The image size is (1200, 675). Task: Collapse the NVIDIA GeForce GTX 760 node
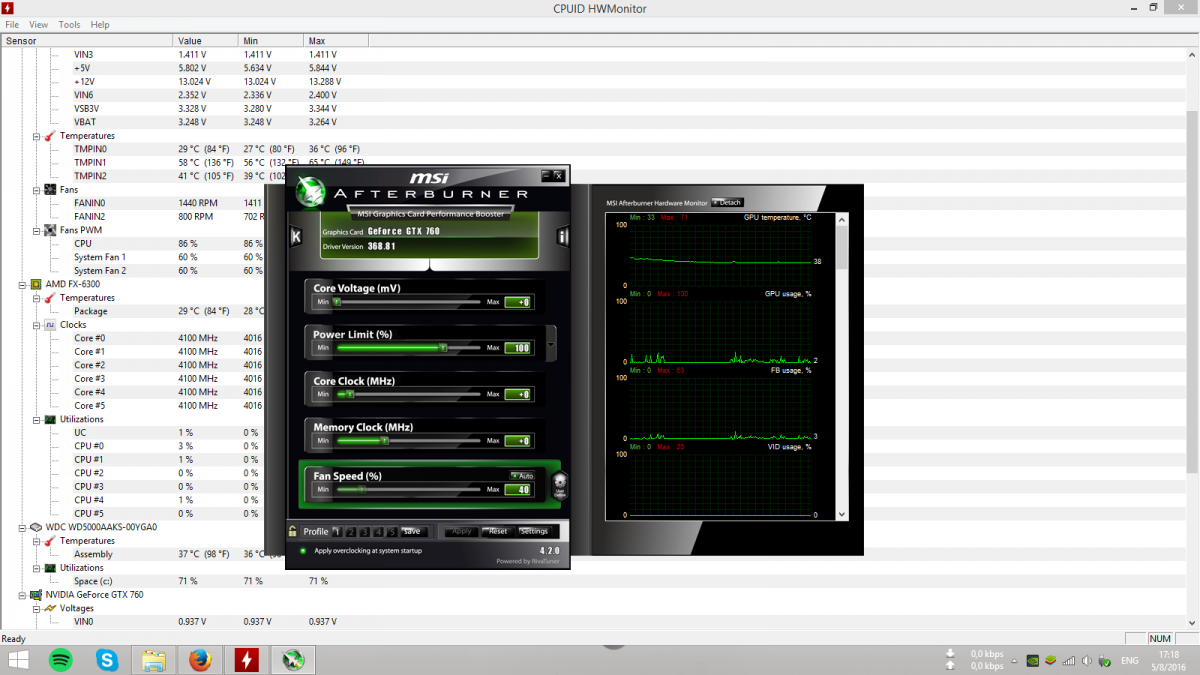pos(22,594)
